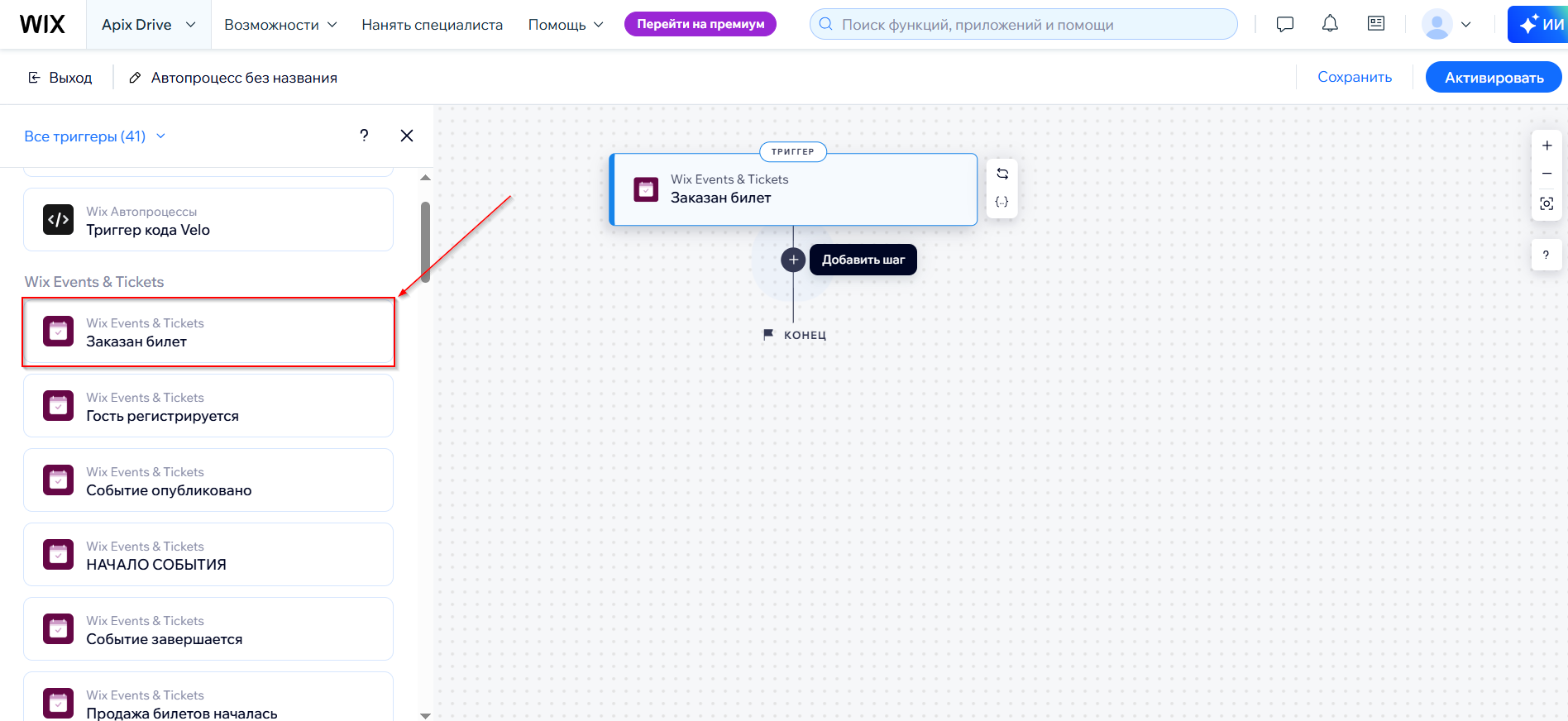Open the notifications bell icon

click(1330, 24)
